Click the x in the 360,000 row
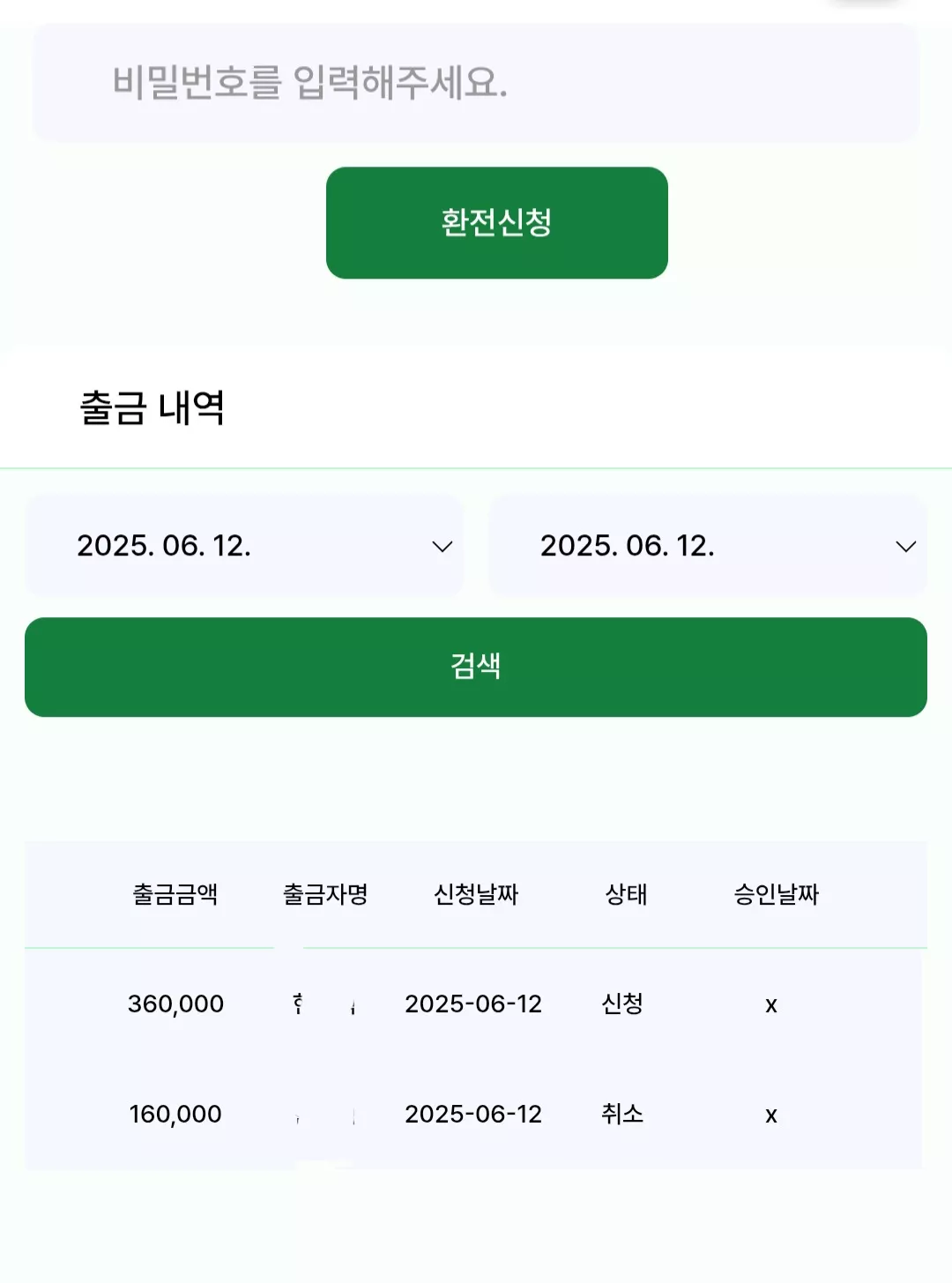Viewport: 952px width, 1283px height. click(x=771, y=1005)
